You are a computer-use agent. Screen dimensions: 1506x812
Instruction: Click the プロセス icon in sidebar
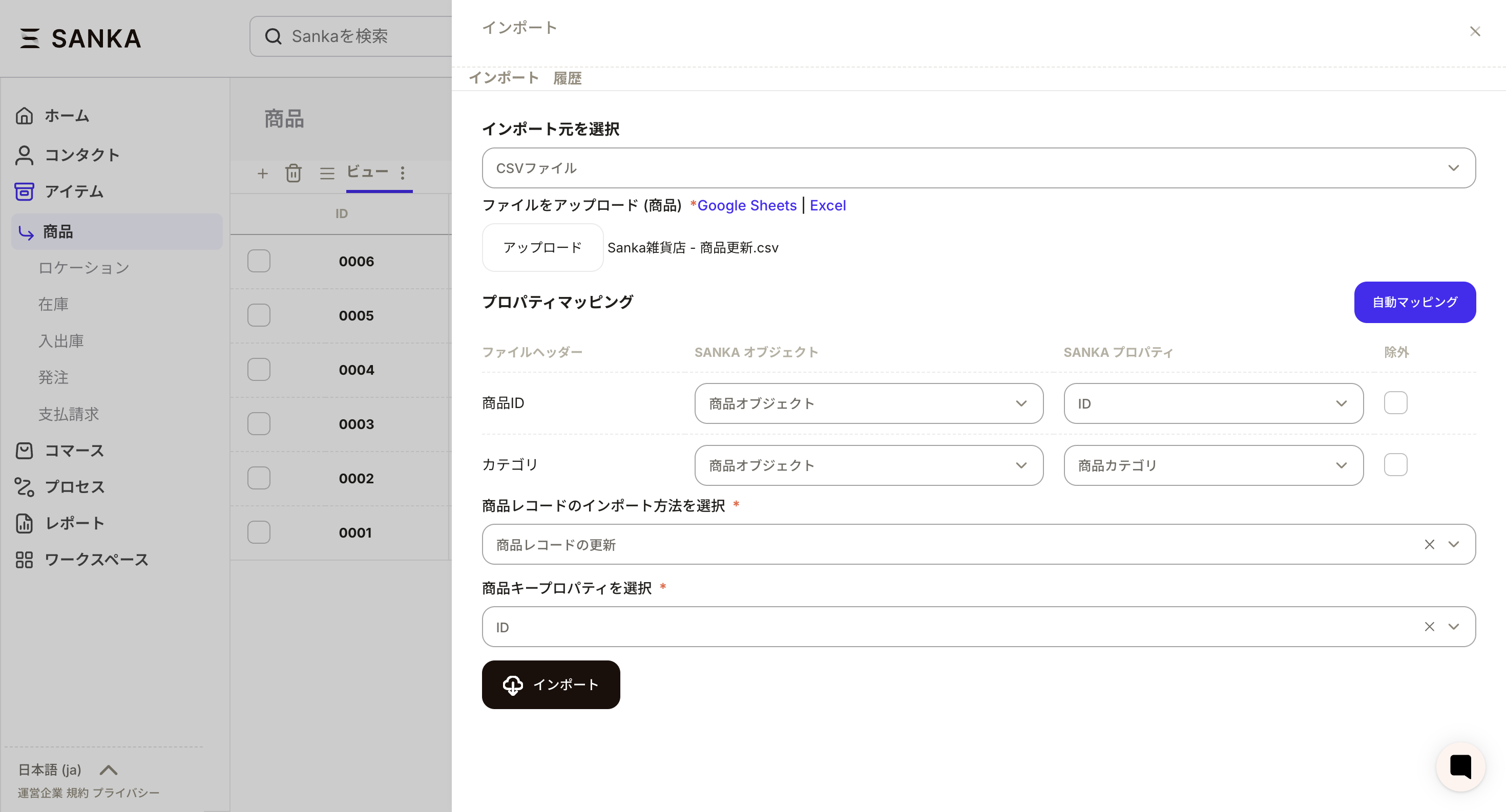coord(24,486)
